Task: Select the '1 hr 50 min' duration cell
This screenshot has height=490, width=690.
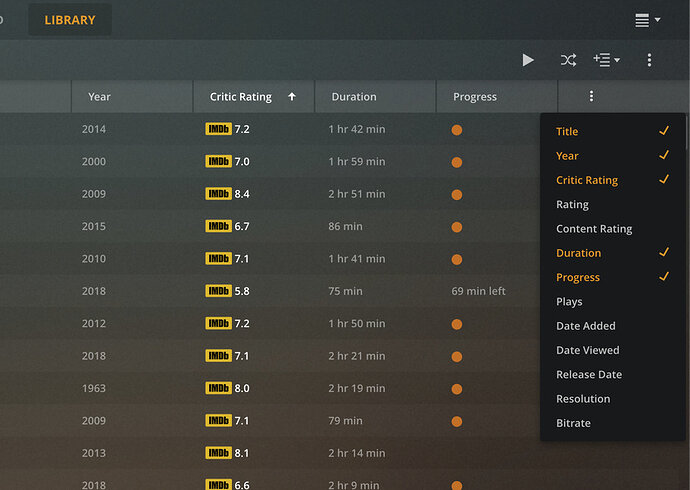Action: click(356, 323)
